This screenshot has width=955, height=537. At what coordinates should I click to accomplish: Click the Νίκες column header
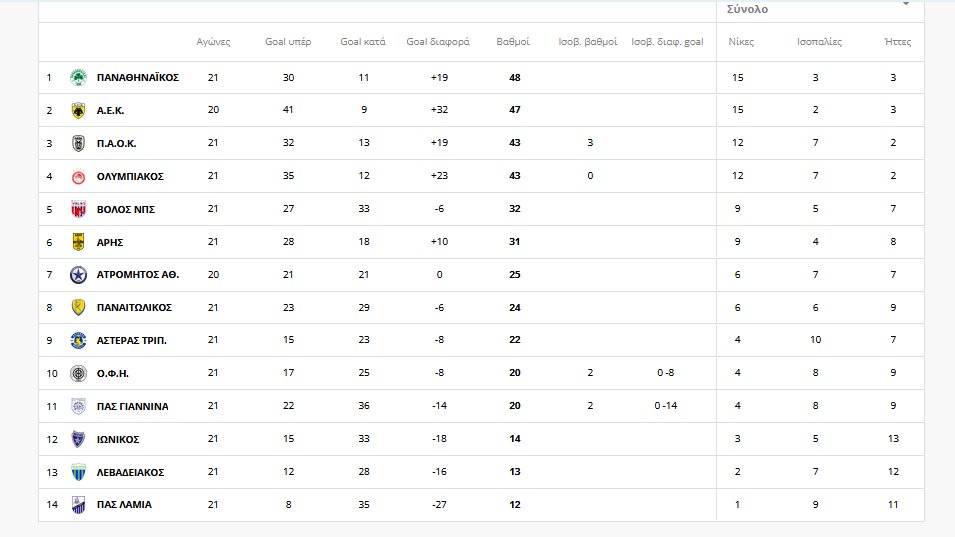(741, 43)
